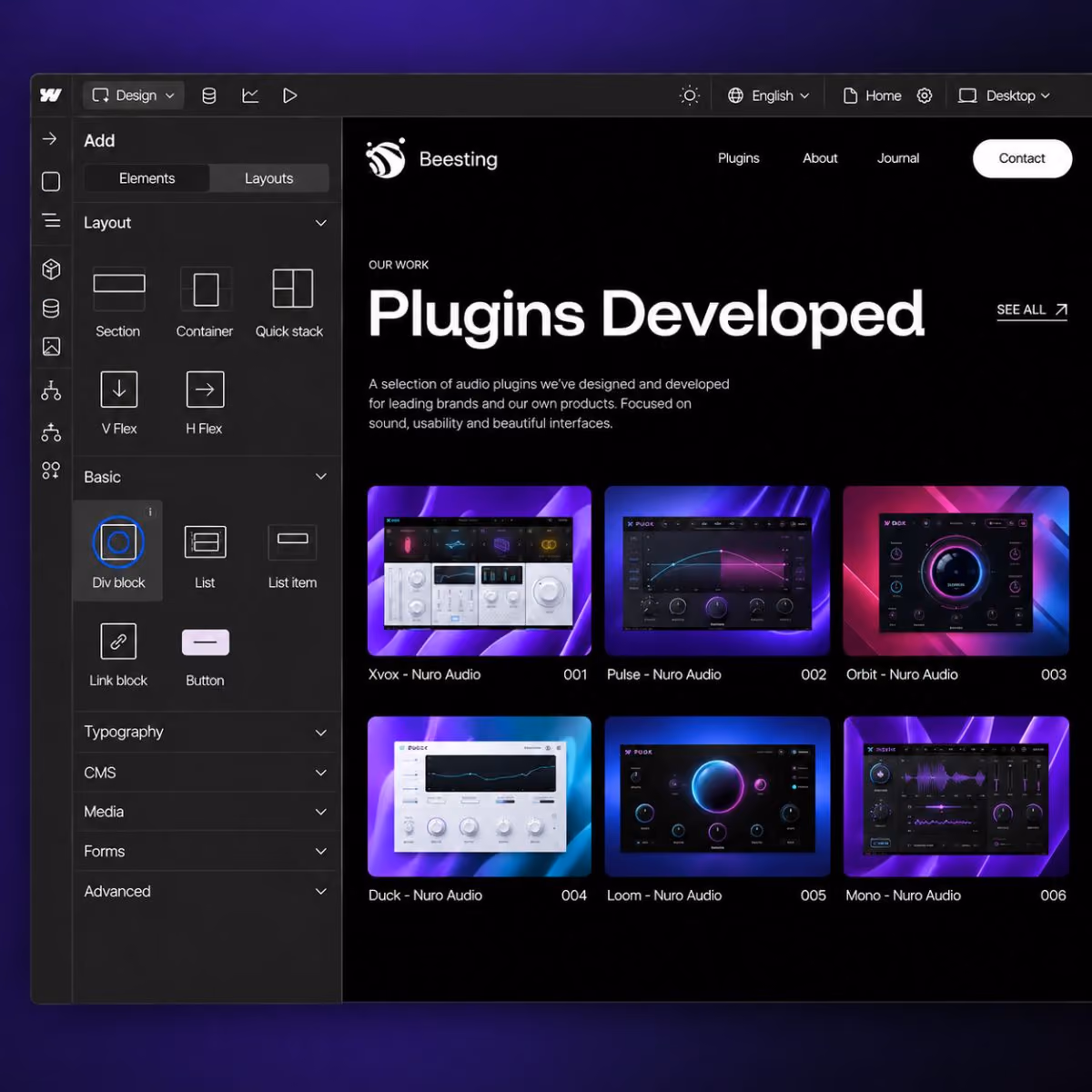
Task: Add a Quick stack element
Action: [289, 303]
